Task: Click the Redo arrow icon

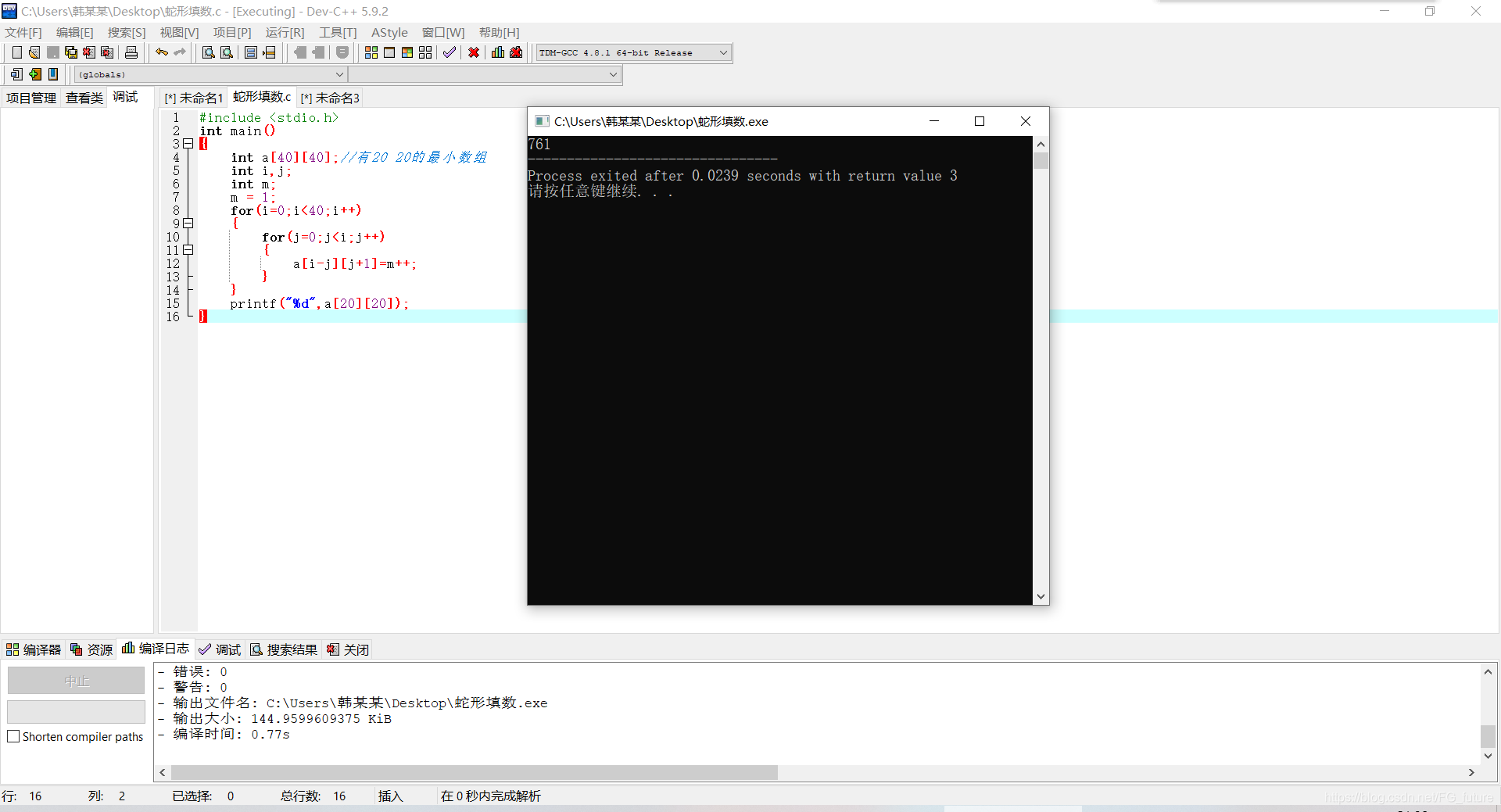Action: [180, 52]
